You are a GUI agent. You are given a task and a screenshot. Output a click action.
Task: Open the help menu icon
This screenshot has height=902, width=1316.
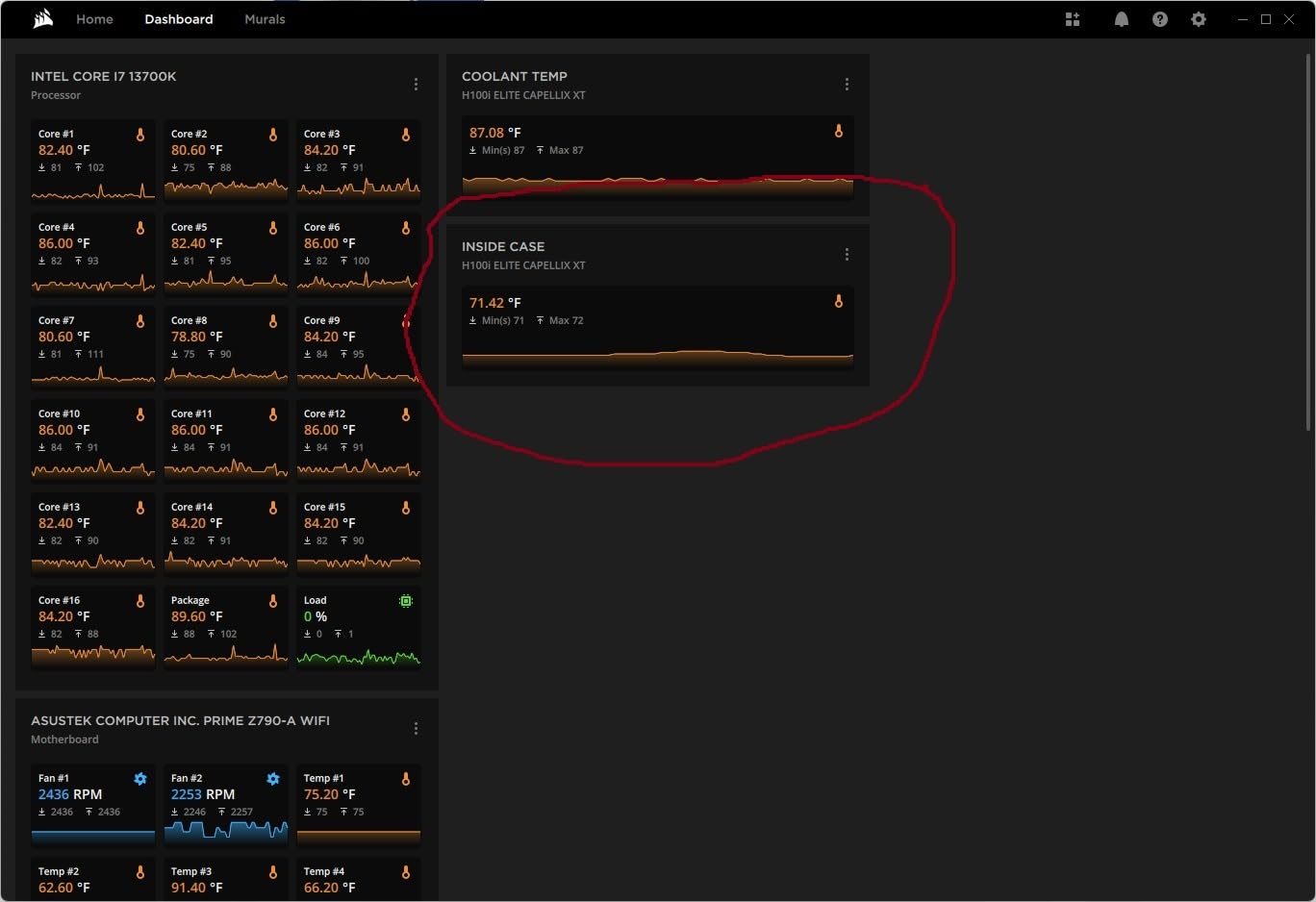point(1159,19)
